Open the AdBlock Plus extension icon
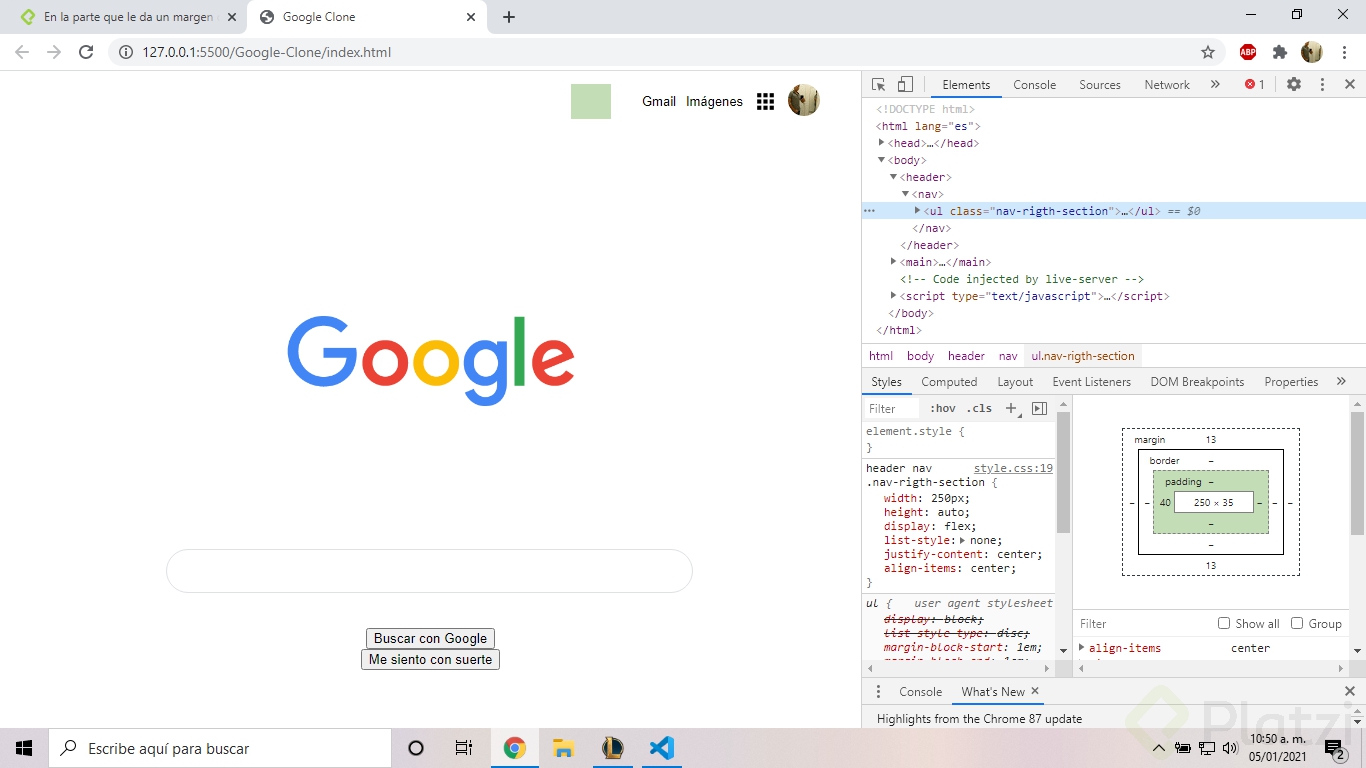This screenshot has width=1366, height=768. point(1248,52)
